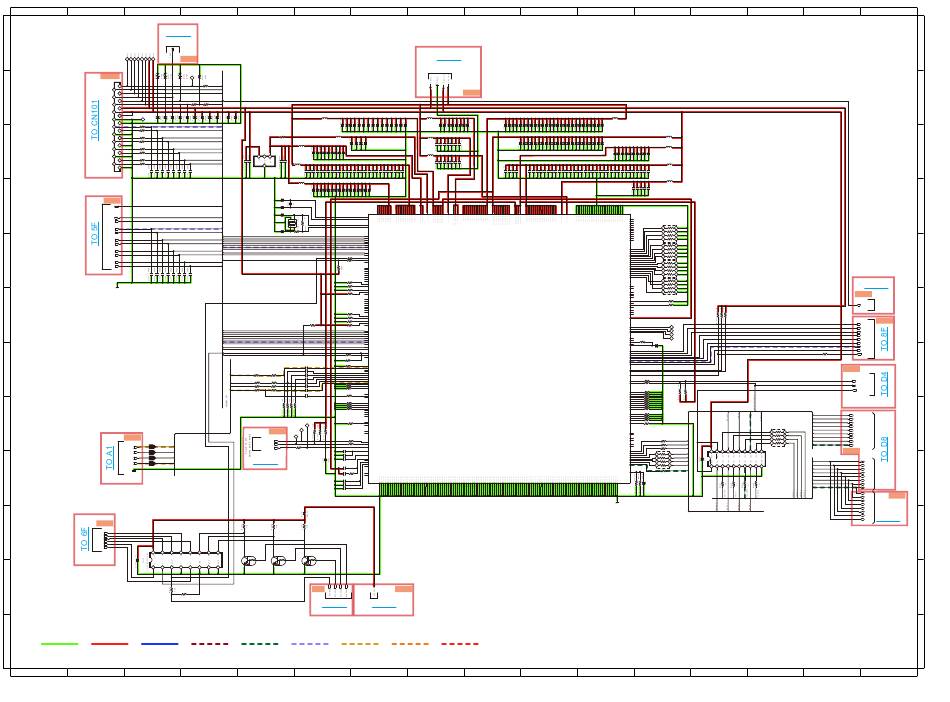The width and height of the screenshot is (950, 702).
Task: Follow the TO CN101 connector link
Action: [95, 120]
